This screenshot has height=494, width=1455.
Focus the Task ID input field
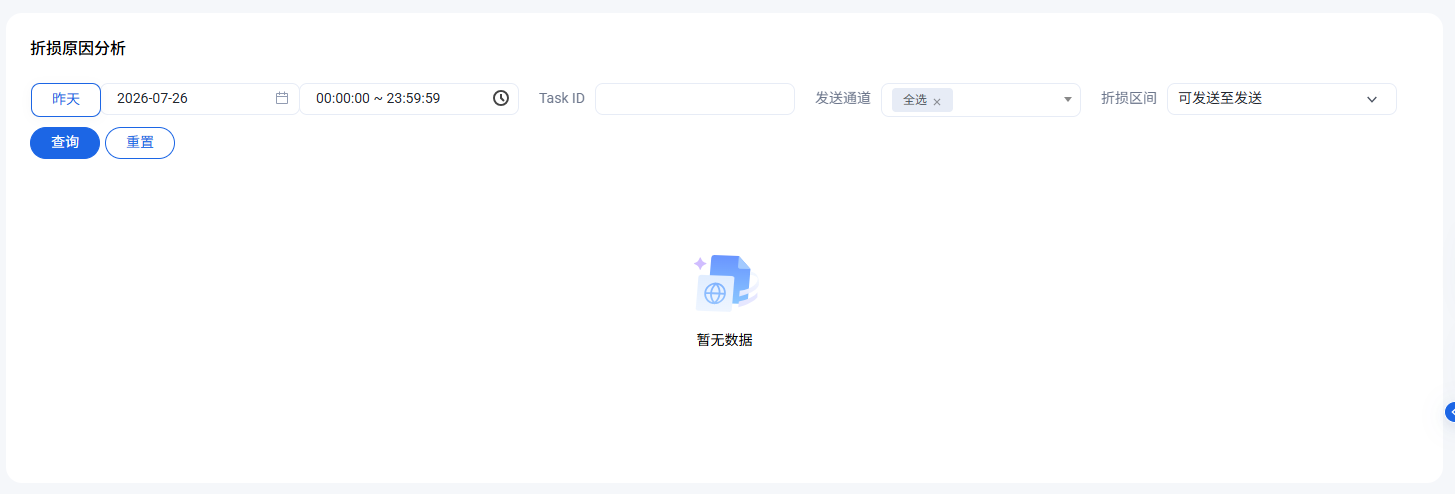tap(695, 99)
